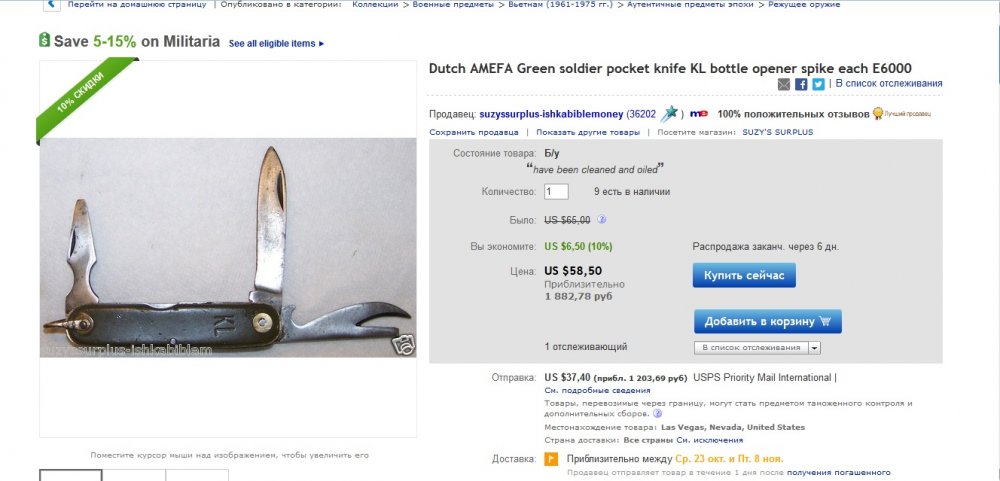1000x481 pixels.
Task: Click the quantity input field
Action: [x=556, y=191]
